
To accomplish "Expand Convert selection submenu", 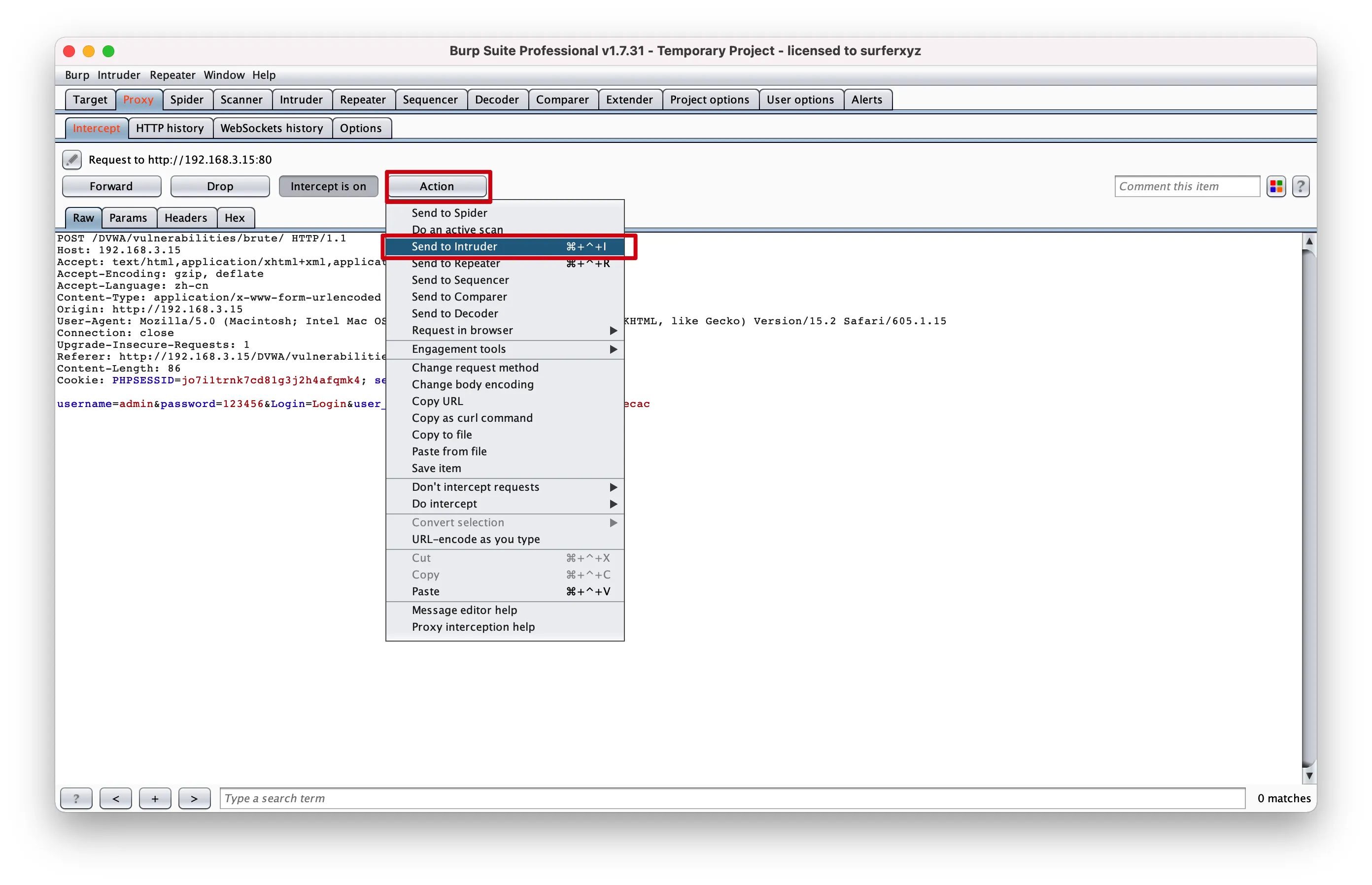I will point(505,522).
